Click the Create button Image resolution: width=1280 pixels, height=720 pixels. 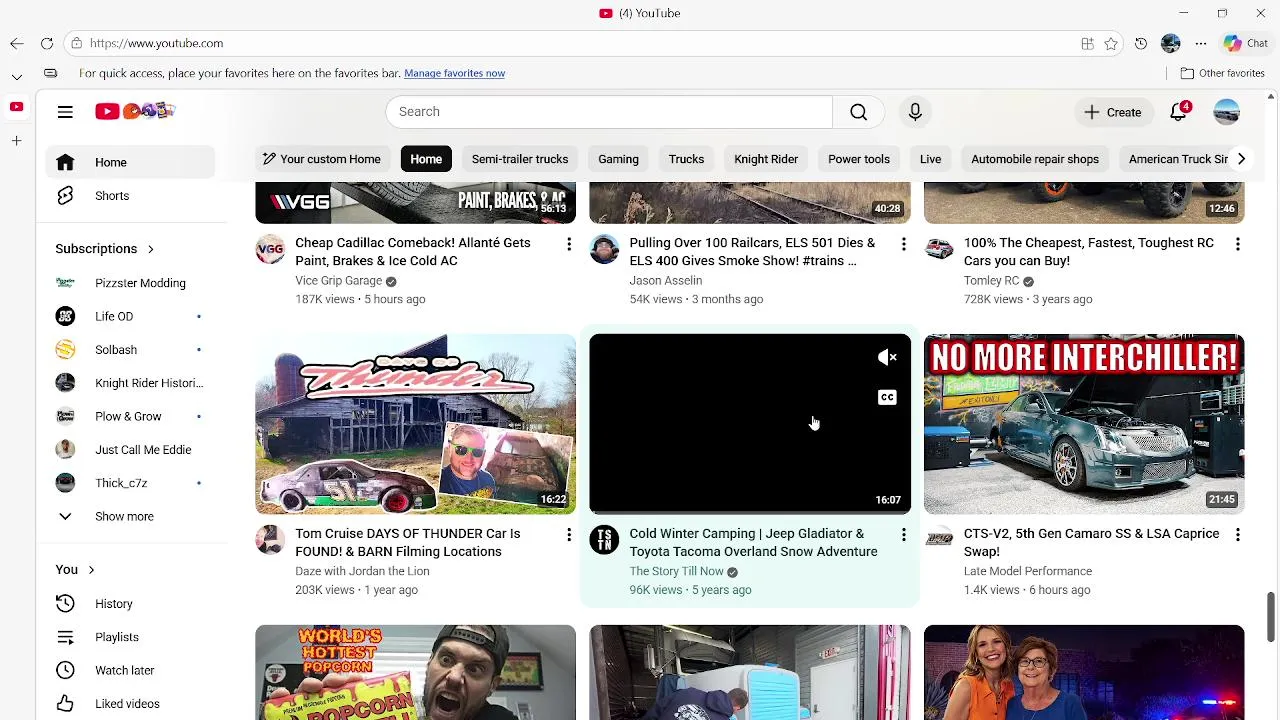pos(1113,112)
